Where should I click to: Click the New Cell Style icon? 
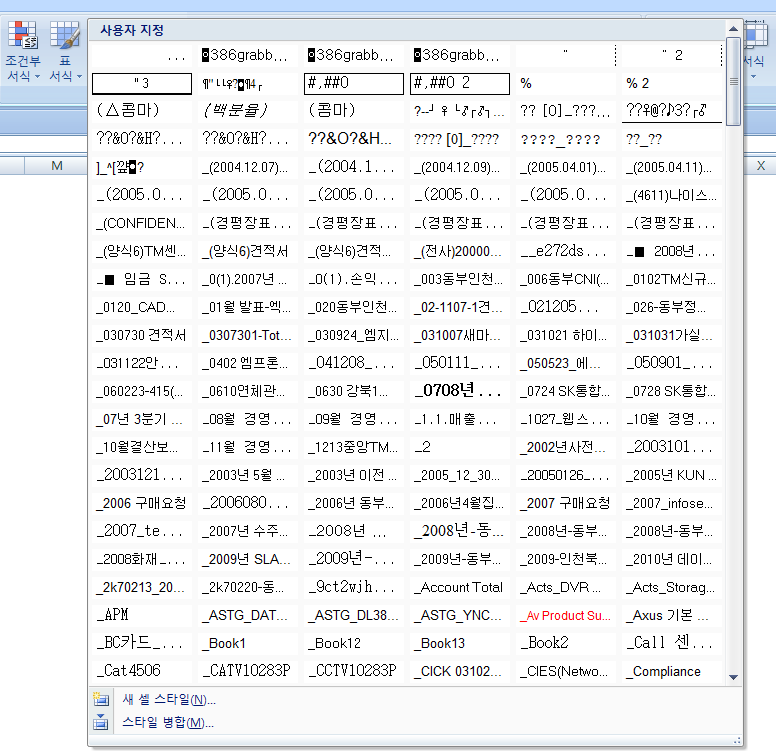(x=100, y=699)
